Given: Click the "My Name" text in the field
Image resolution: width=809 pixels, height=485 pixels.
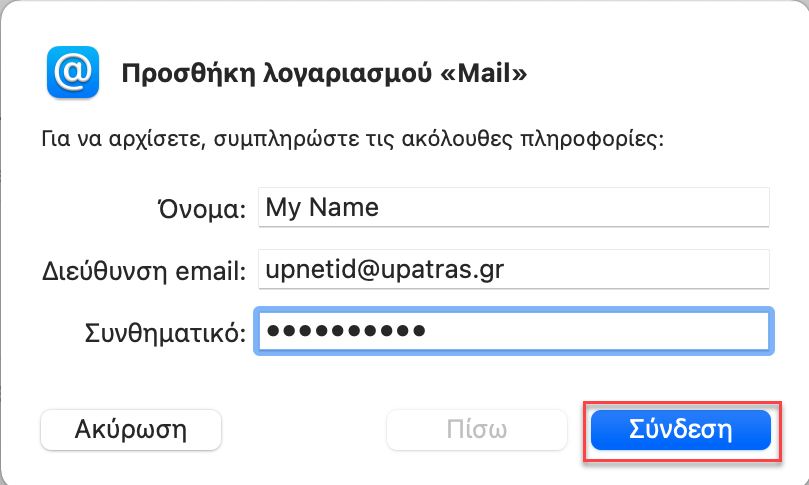Looking at the screenshot, I should click(322, 208).
